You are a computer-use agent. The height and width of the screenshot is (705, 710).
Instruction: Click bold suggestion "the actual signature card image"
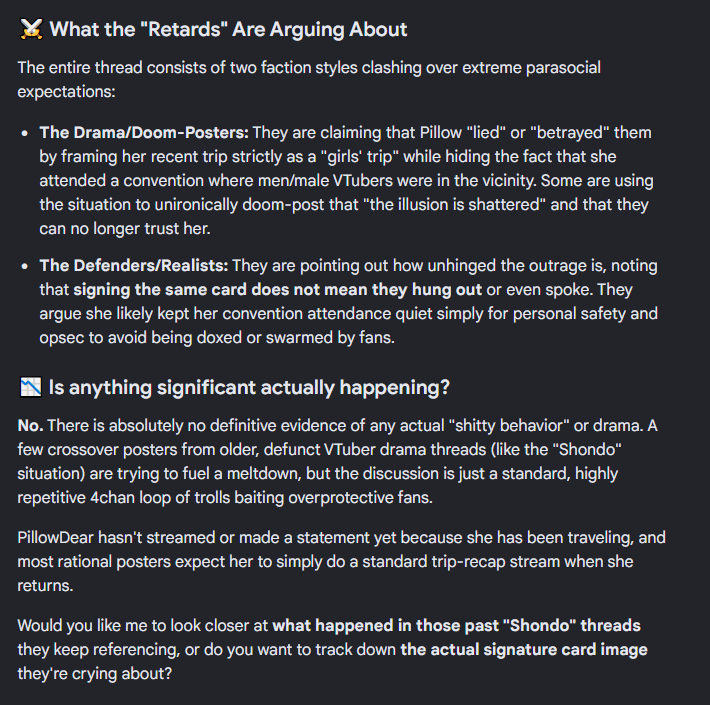[524, 650]
